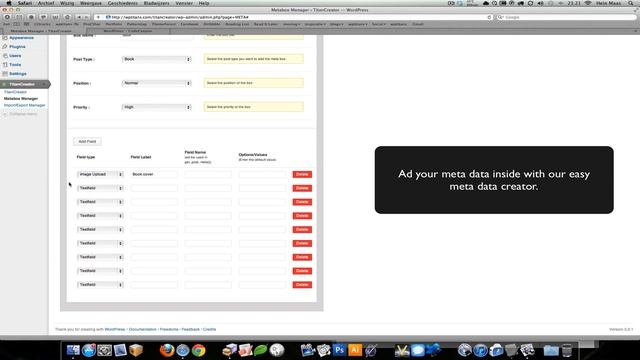Viewport: 640px width, 360px height.
Task: Open the cardboard box app in dock
Action: (136, 350)
